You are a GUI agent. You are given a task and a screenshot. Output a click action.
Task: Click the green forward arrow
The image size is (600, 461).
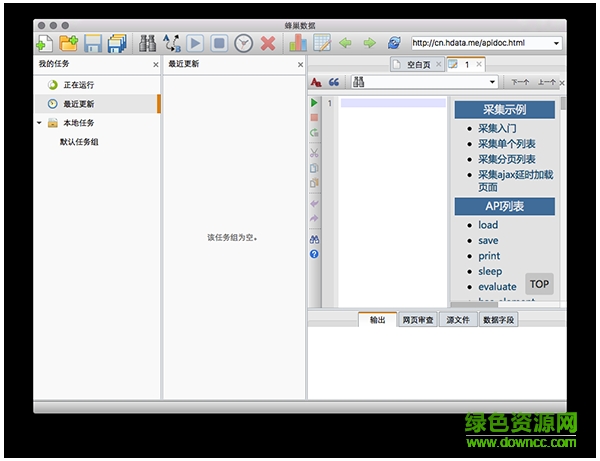pyautogui.click(x=369, y=43)
